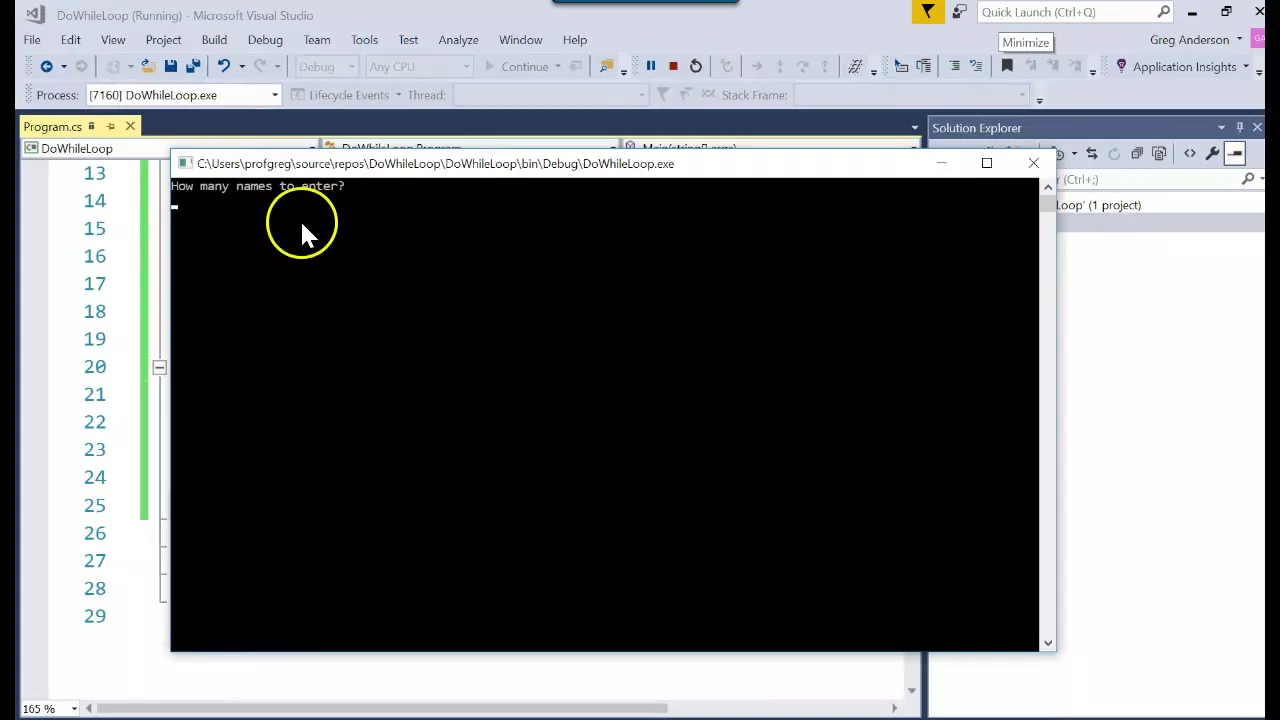This screenshot has width=1280, height=720.
Task: Click the Send Feedback icon
Action: tap(960, 12)
